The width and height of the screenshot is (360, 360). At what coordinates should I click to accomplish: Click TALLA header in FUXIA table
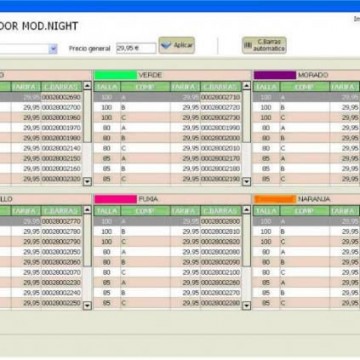pyautogui.click(x=107, y=211)
